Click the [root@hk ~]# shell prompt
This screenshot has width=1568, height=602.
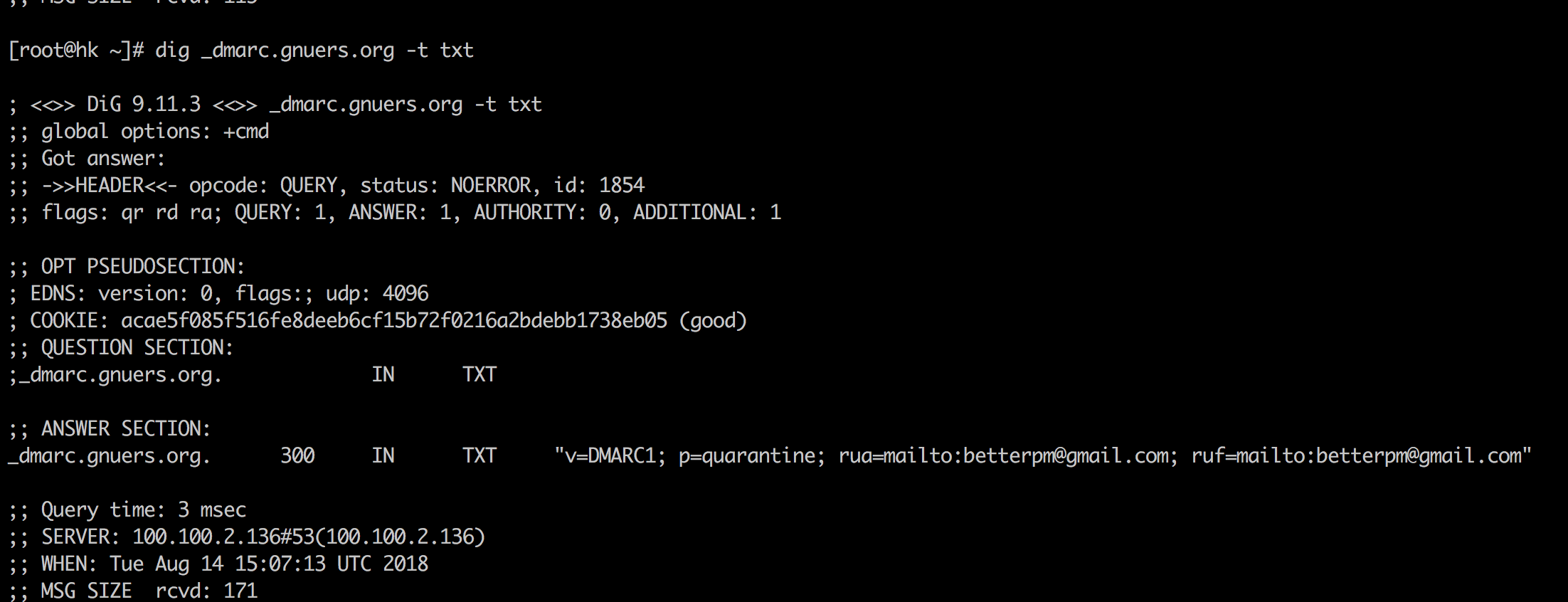pyautogui.click(x=76, y=51)
